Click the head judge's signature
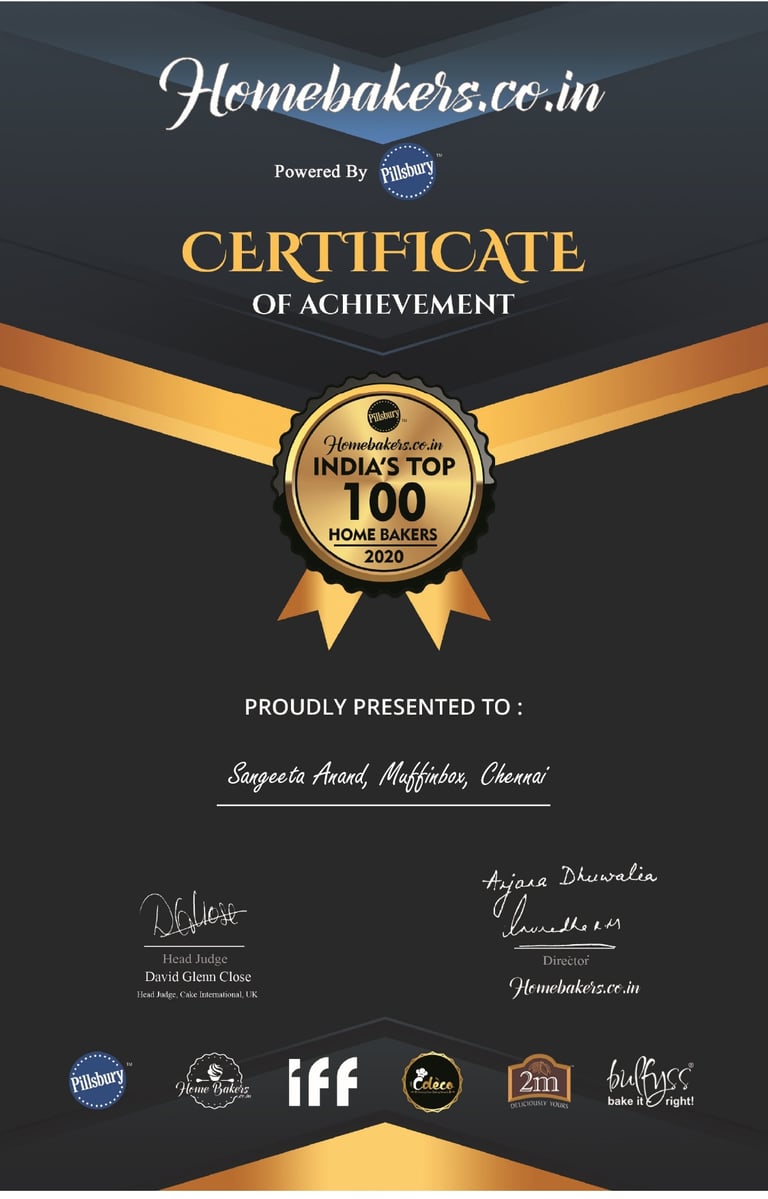This screenshot has width=768, height=1199. [193, 915]
